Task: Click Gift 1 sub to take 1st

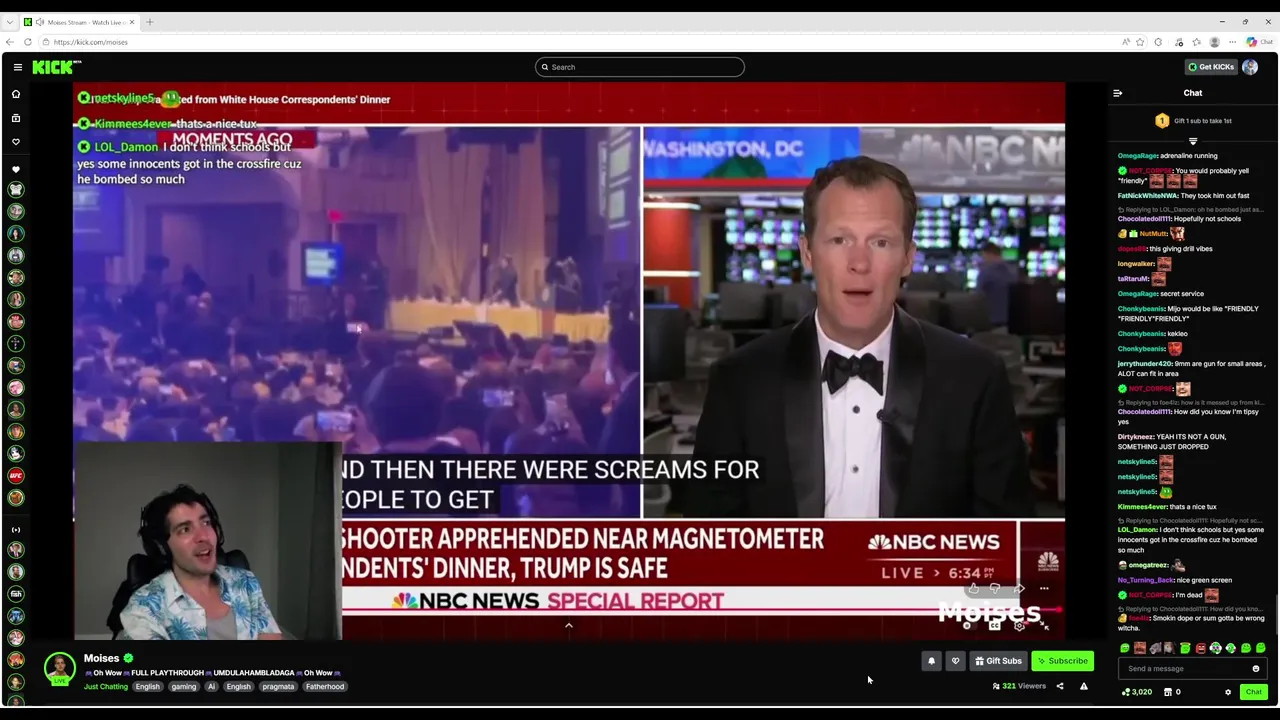Action: (x=1203, y=121)
